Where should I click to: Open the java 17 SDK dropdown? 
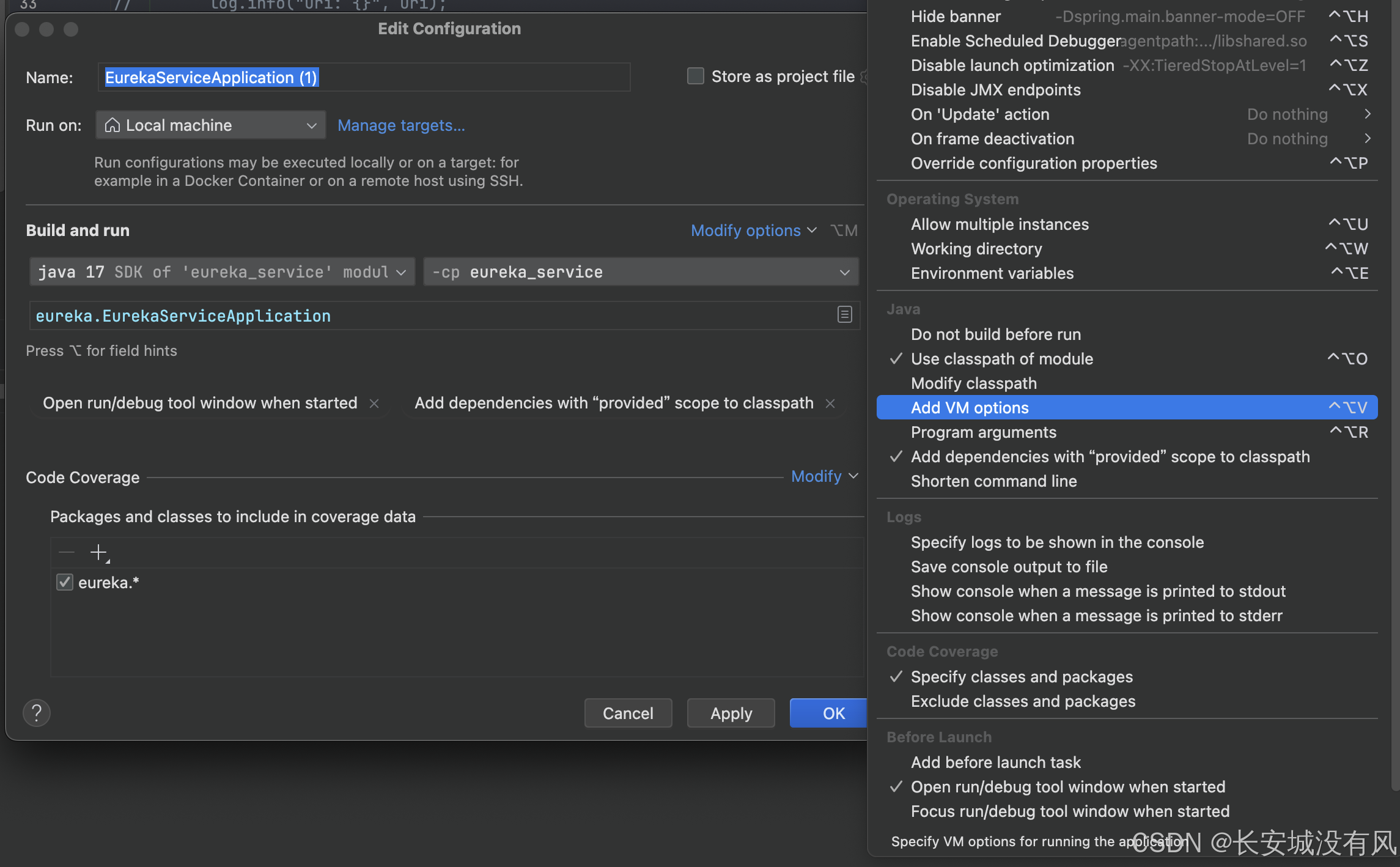[x=222, y=272]
